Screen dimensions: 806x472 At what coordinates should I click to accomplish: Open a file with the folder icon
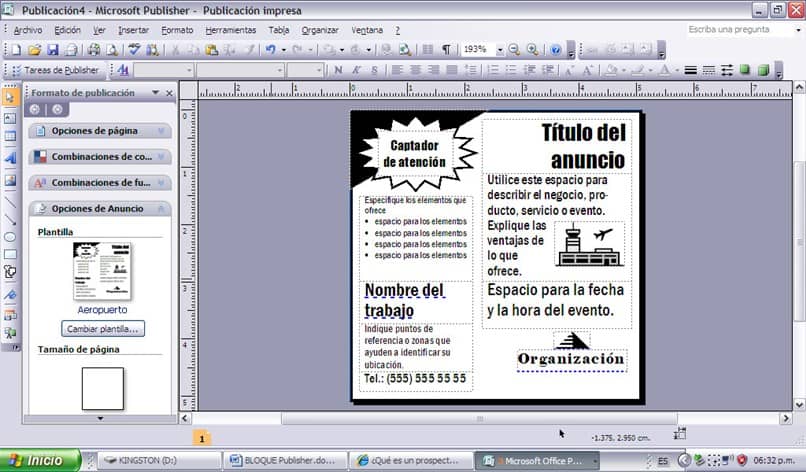[x=34, y=50]
